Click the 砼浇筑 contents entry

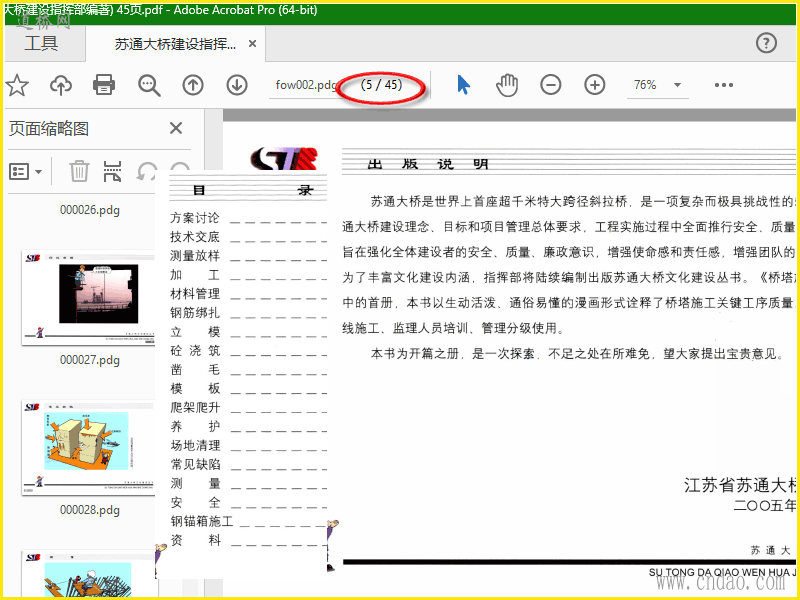point(195,351)
